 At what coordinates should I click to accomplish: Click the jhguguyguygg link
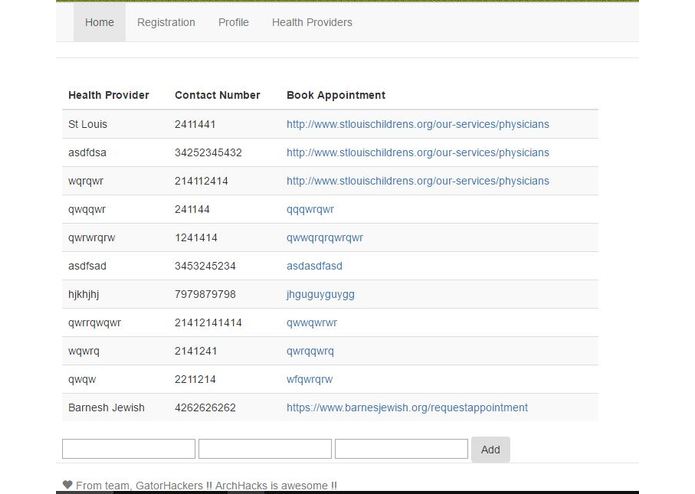320,295
